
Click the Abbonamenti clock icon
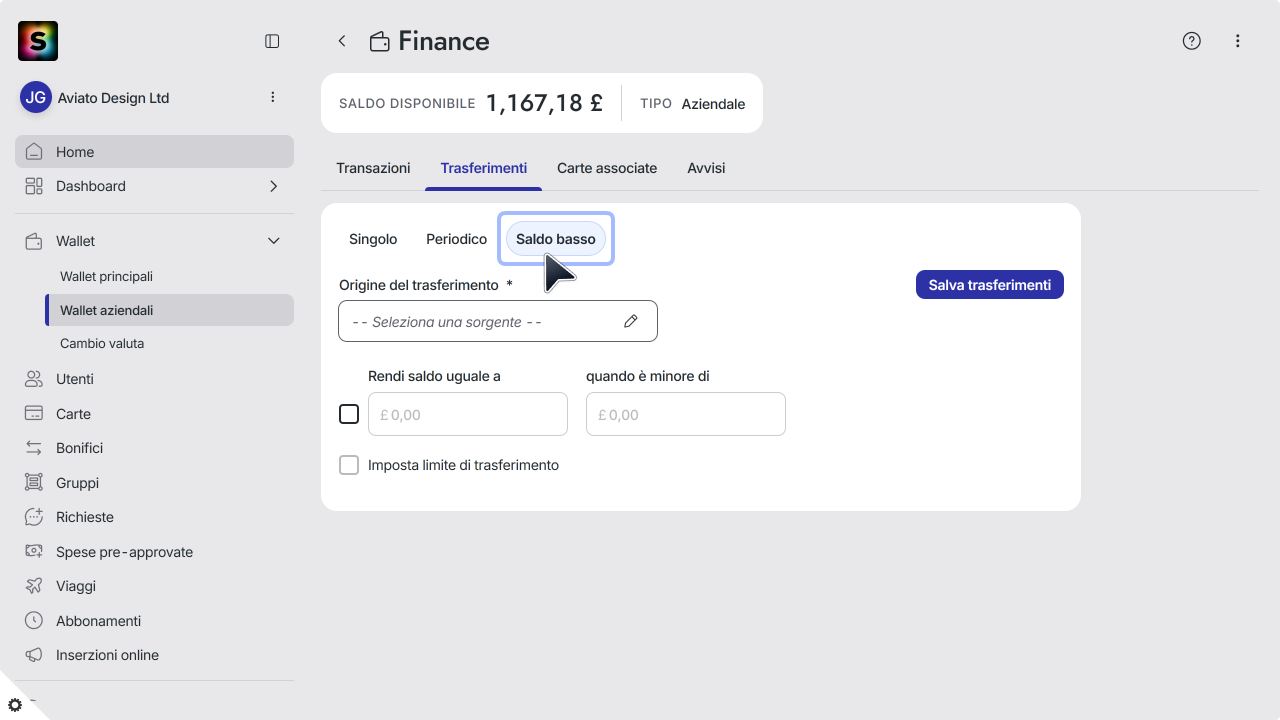pos(34,621)
